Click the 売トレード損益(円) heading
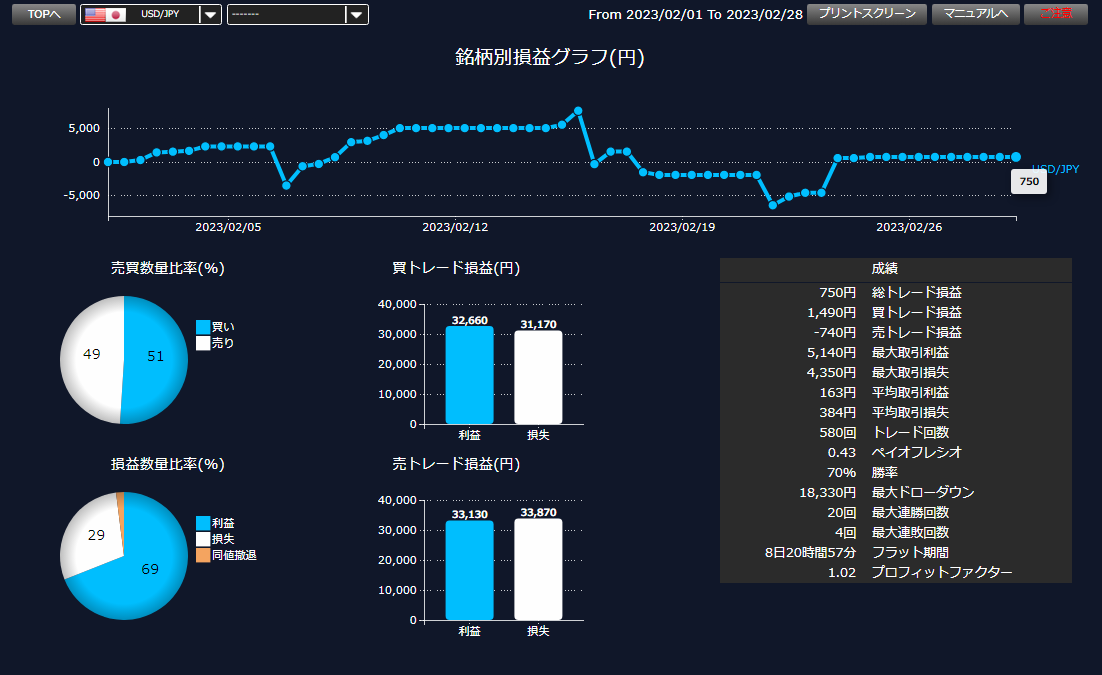 pyautogui.click(x=455, y=464)
